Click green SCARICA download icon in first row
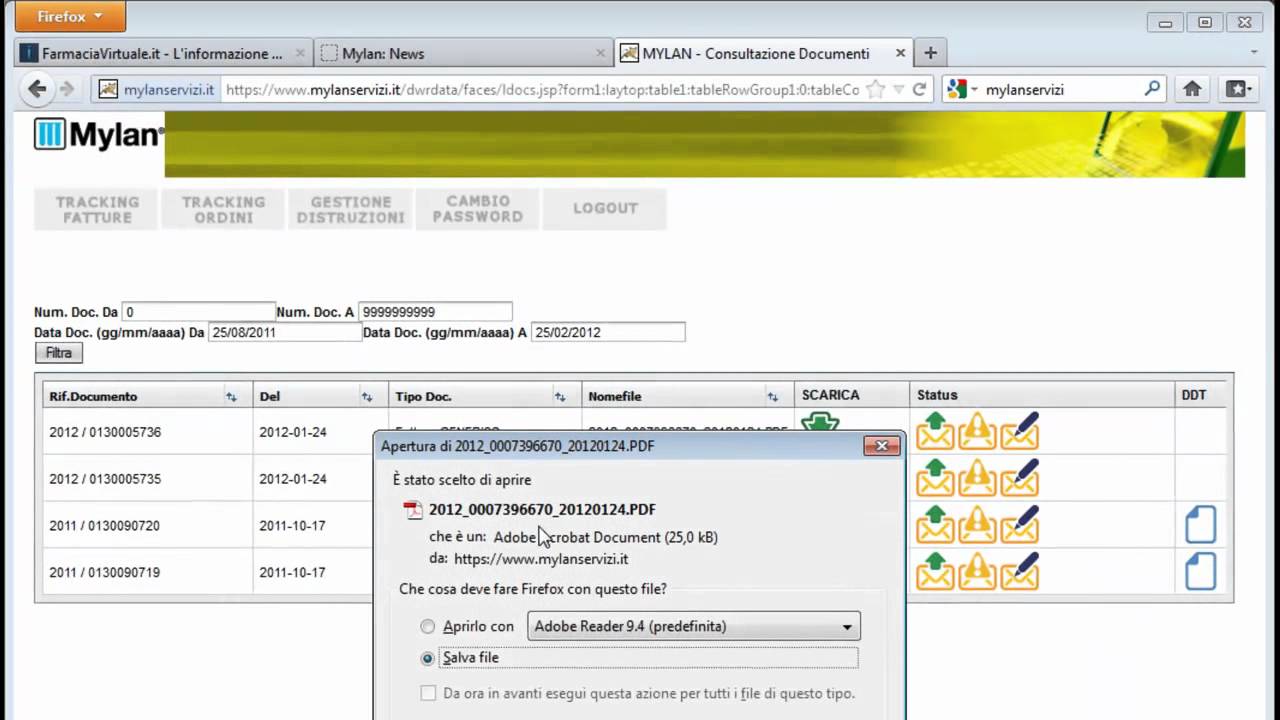 [x=820, y=423]
